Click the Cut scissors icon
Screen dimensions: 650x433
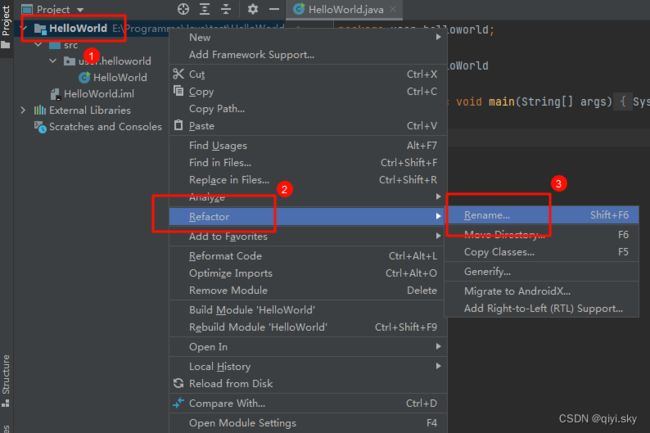pyautogui.click(x=178, y=74)
